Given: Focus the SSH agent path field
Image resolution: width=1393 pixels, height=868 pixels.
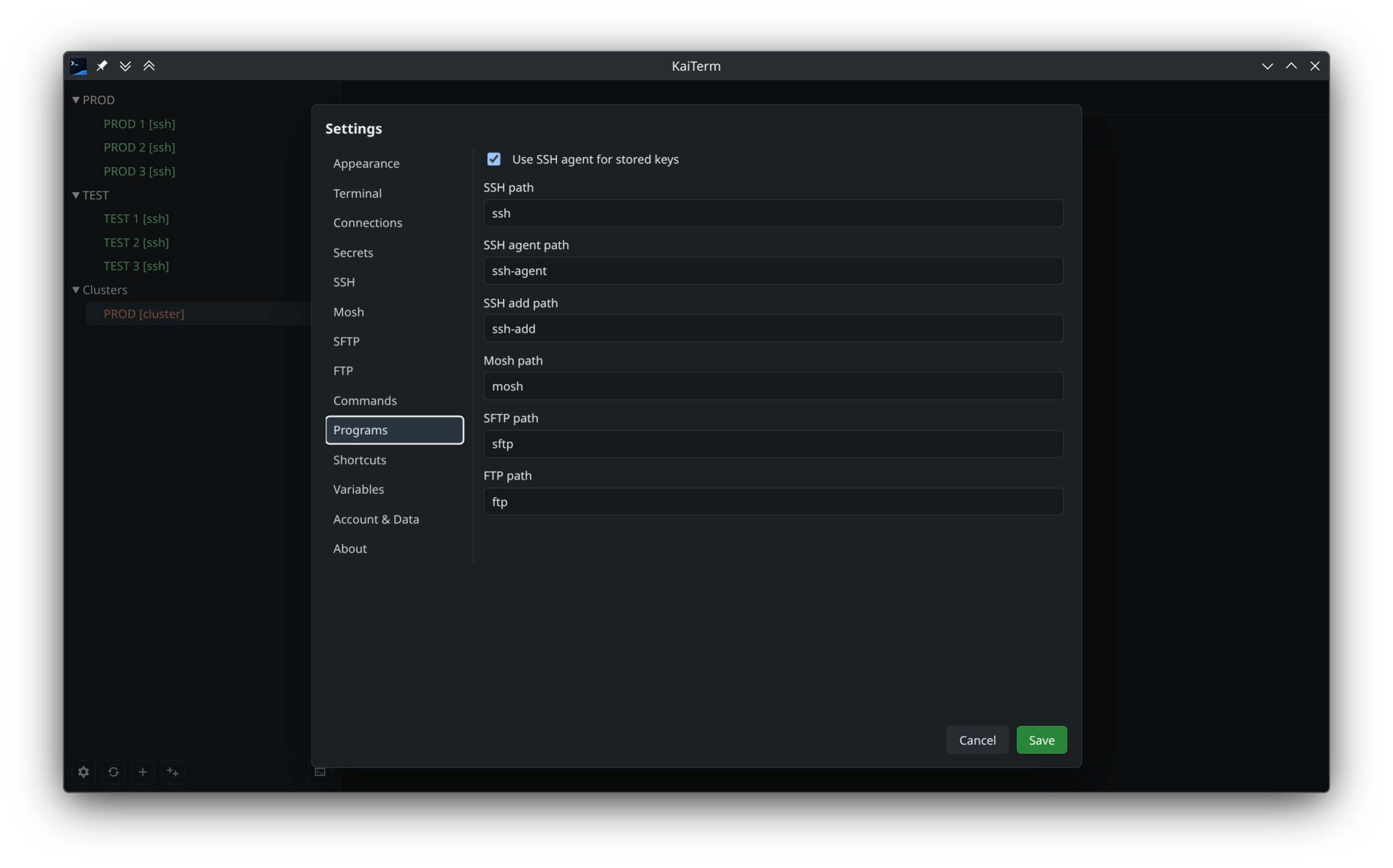Looking at the screenshot, I should (x=773, y=271).
